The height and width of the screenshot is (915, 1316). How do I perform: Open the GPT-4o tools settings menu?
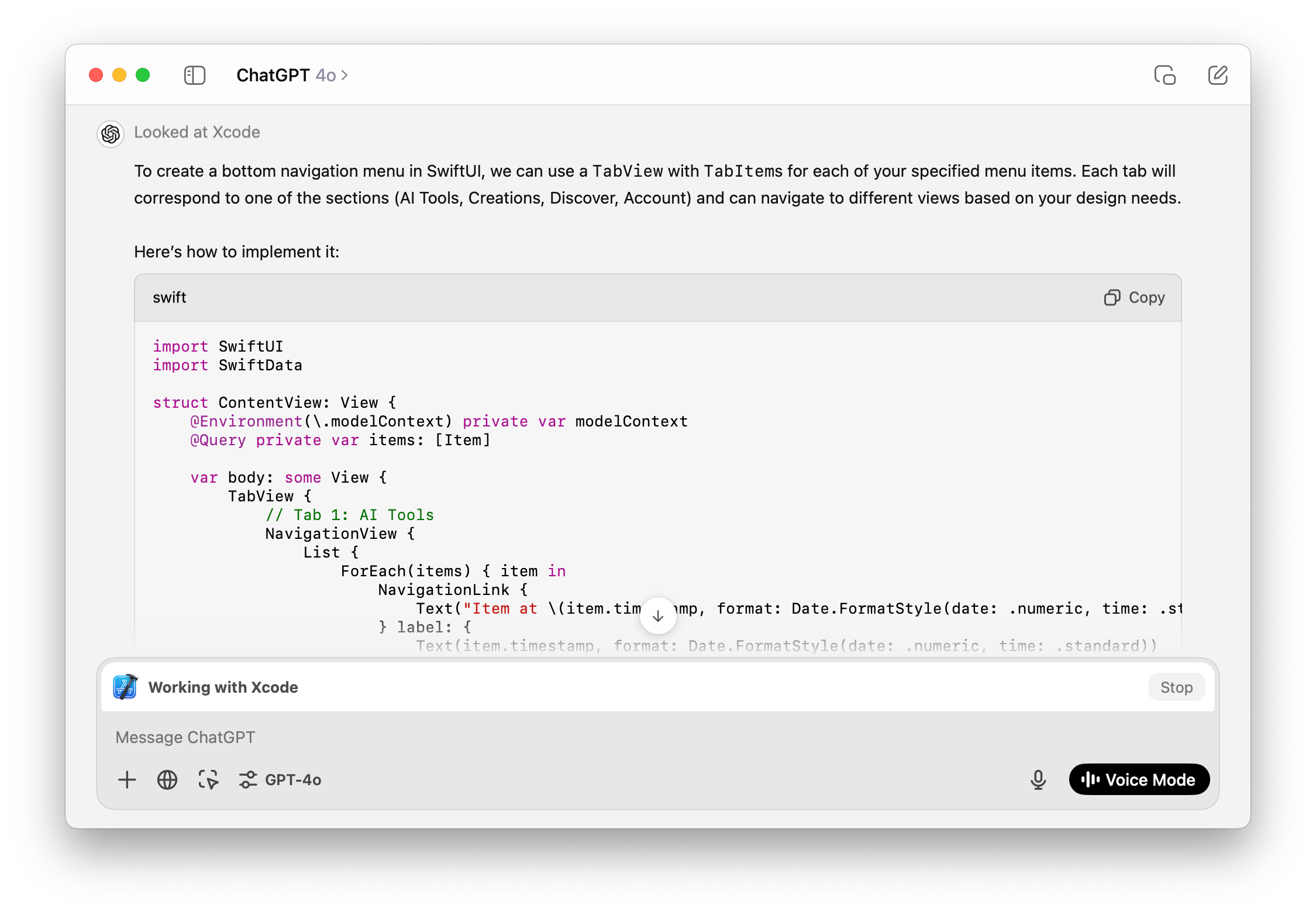coord(280,780)
